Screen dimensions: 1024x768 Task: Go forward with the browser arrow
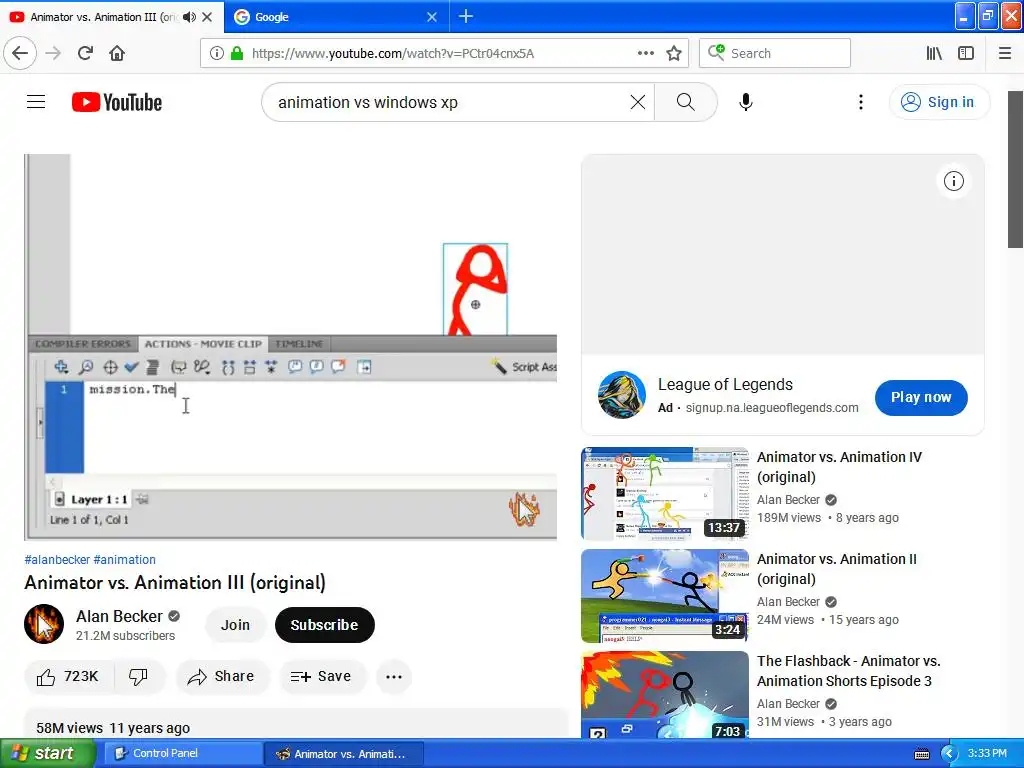point(53,53)
